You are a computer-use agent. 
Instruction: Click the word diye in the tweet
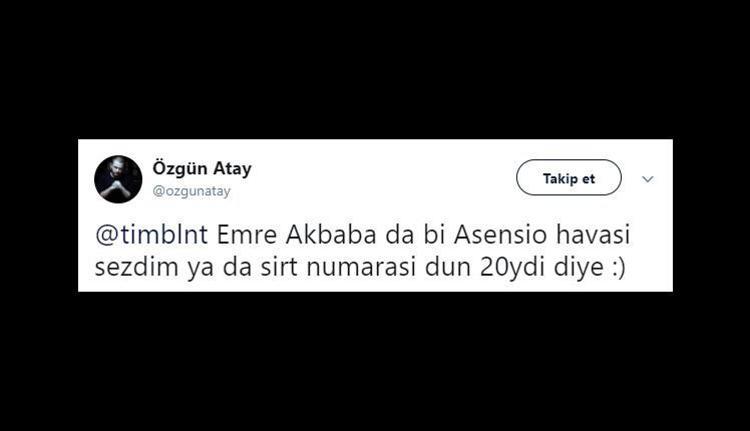579,267
